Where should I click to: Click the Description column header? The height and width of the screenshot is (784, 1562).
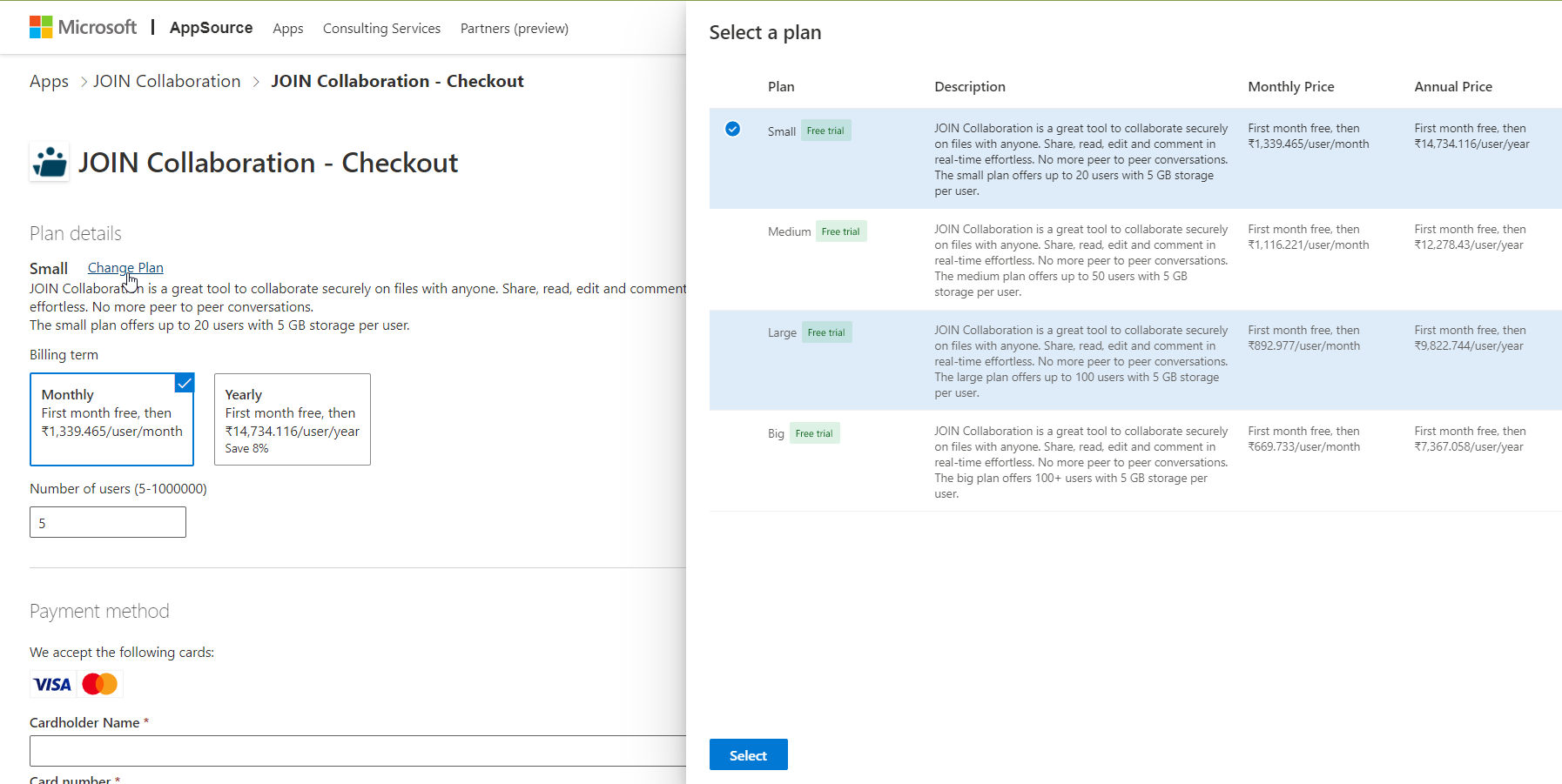point(970,86)
